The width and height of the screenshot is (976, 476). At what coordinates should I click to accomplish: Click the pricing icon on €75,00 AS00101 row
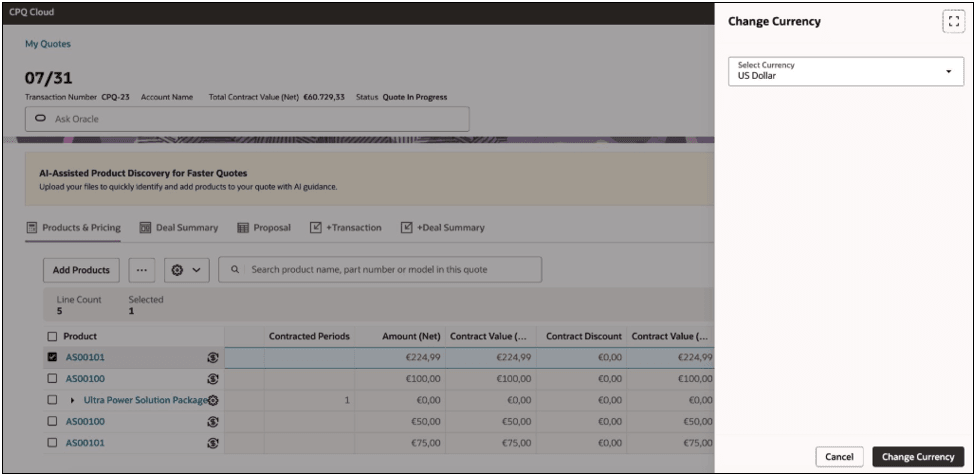pyautogui.click(x=213, y=443)
